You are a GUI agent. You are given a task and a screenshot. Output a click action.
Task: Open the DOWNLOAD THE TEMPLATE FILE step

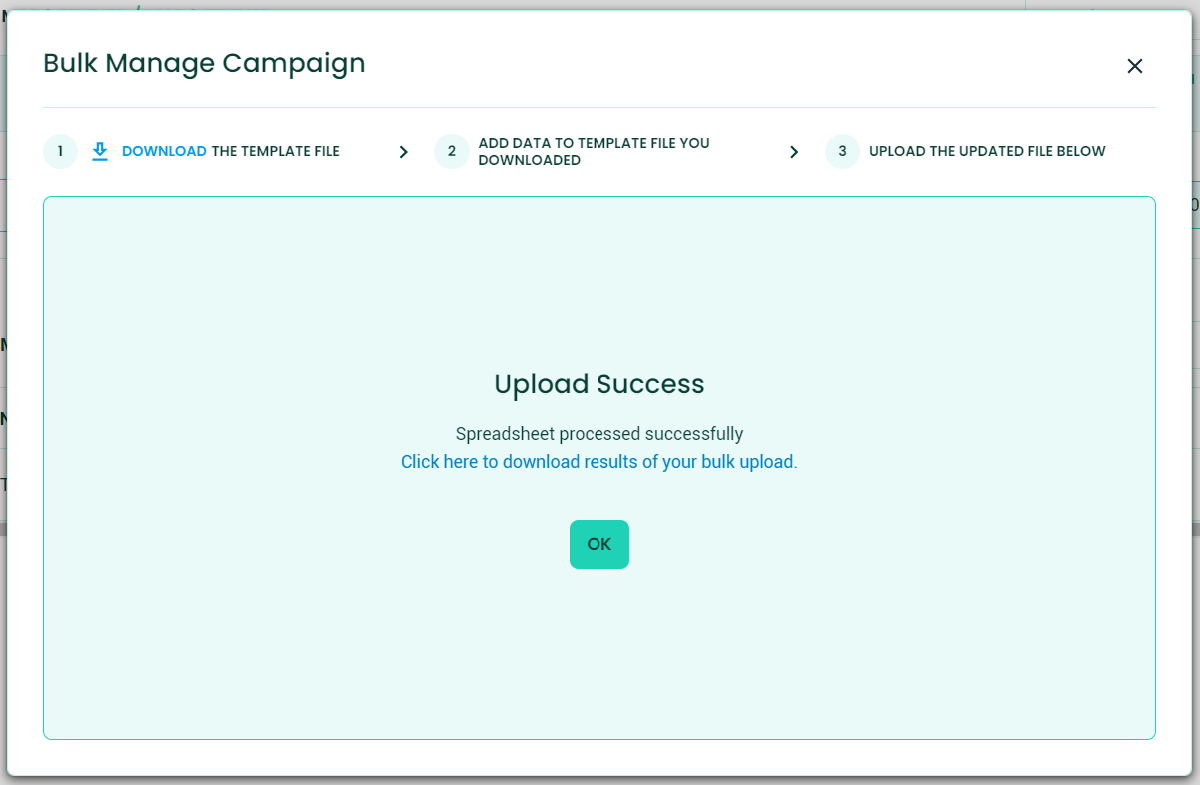click(x=230, y=151)
